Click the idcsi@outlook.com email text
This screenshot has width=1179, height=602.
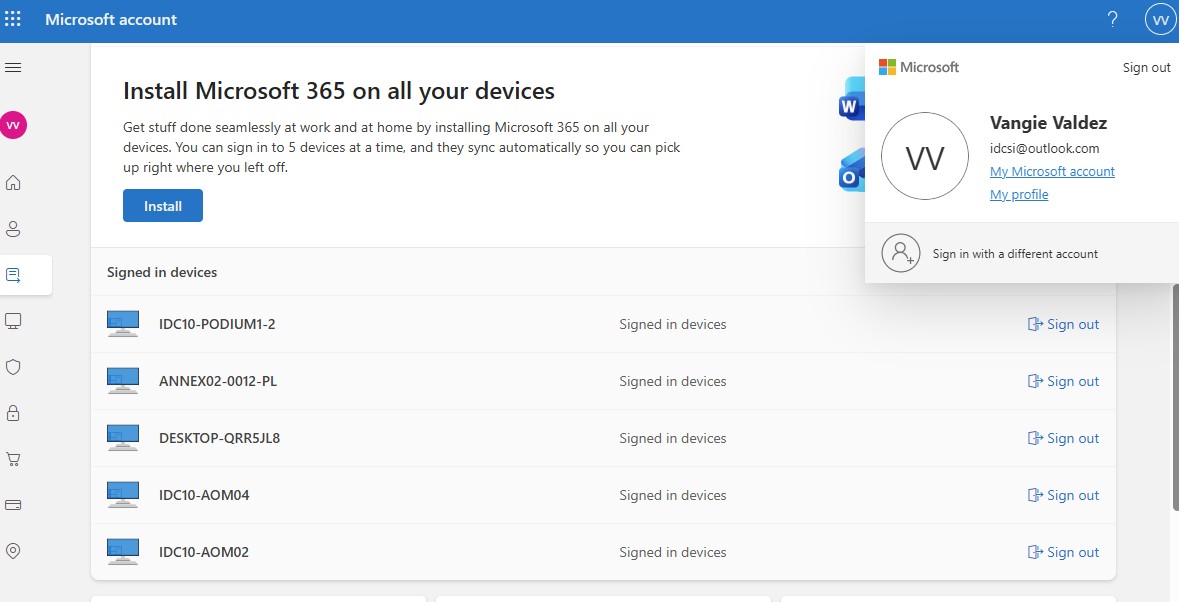[1044, 148]
